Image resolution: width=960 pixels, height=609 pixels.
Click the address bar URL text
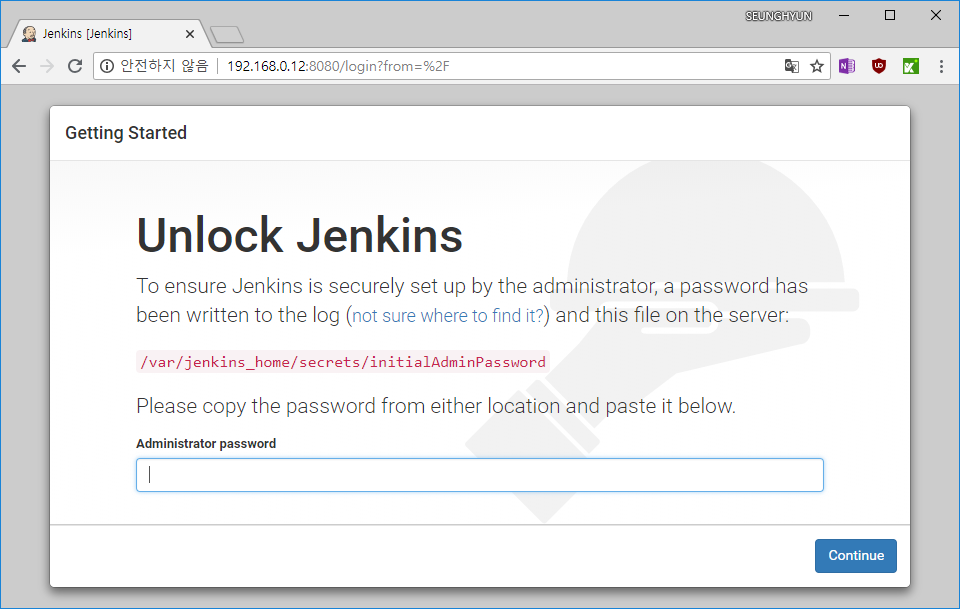click(x=339, y=66)
